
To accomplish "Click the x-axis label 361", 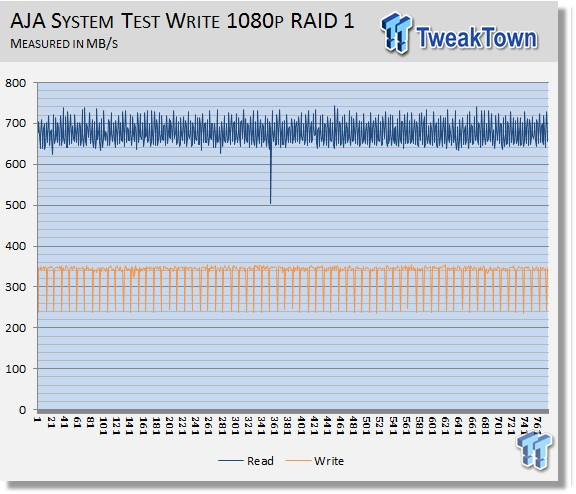I will point(274,426).
